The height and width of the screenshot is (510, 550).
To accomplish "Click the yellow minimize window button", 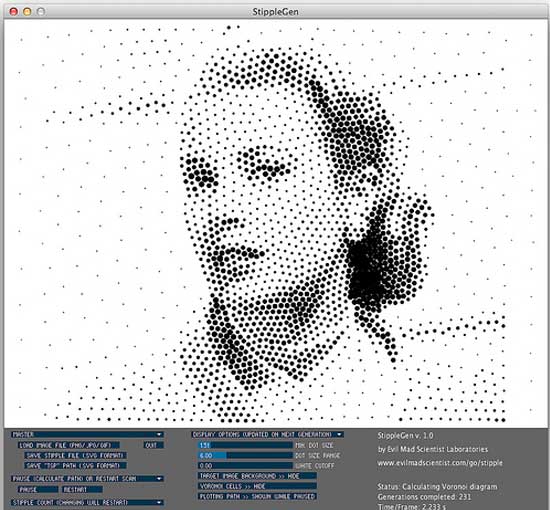I will (27, 12).
